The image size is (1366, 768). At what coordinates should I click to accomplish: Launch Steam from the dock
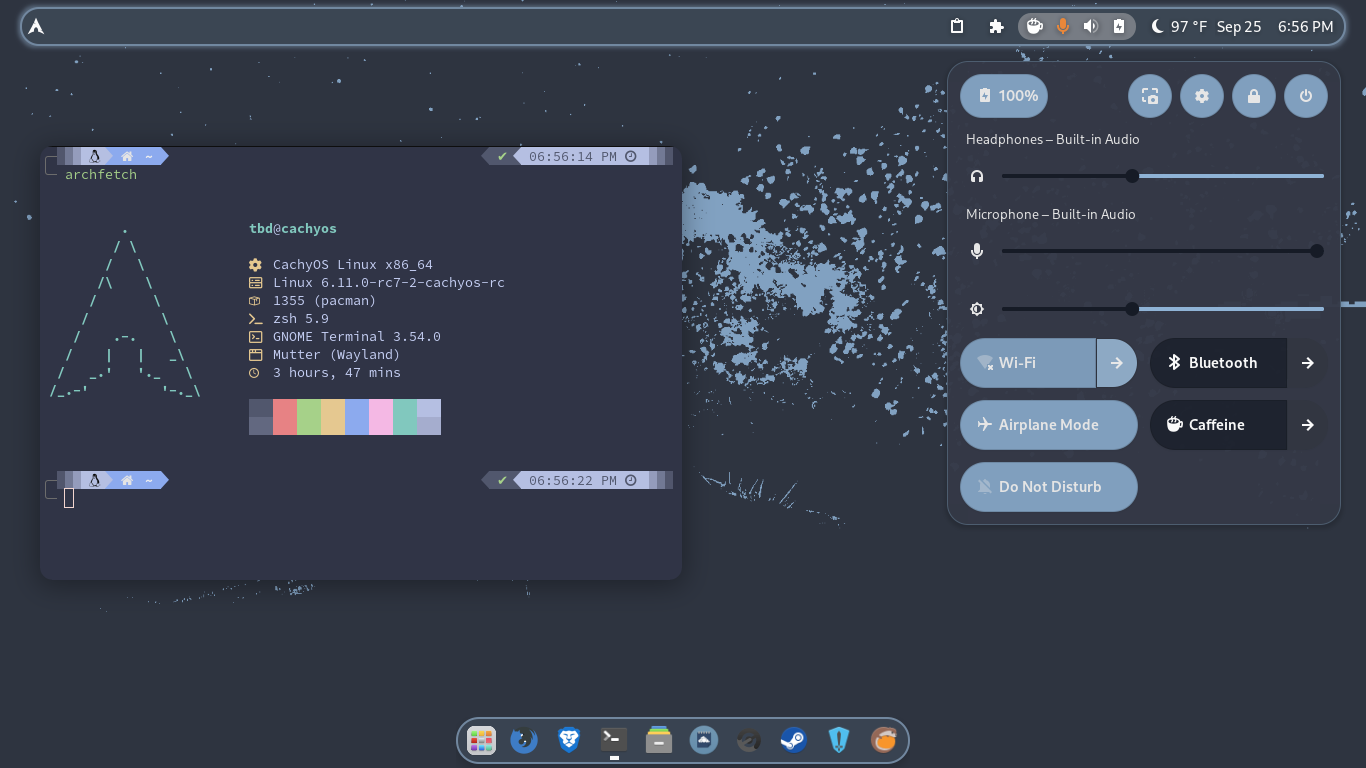point(793,740)
